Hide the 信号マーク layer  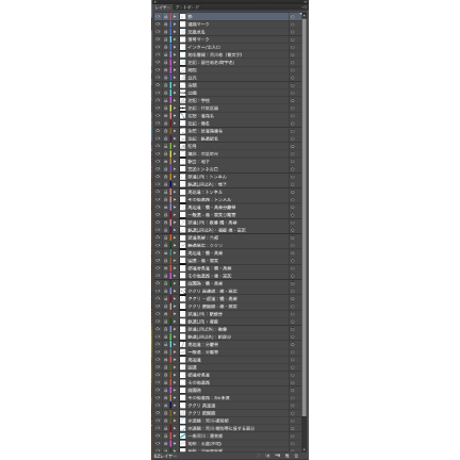pos(158,39)
